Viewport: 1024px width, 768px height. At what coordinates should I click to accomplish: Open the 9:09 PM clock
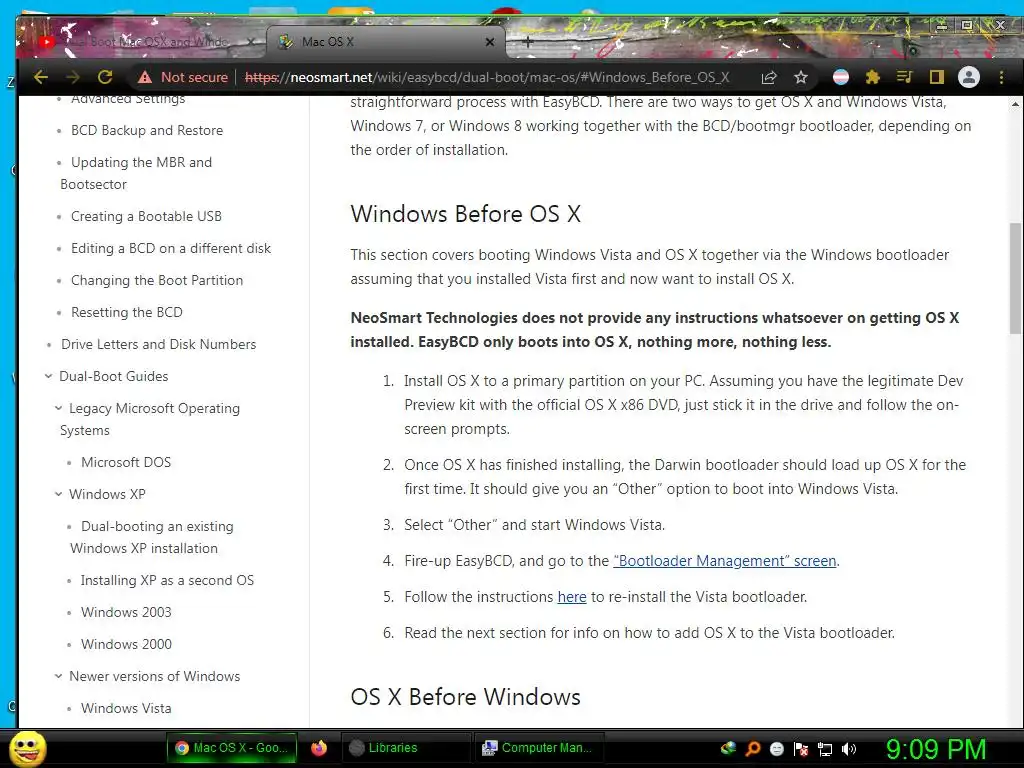coord(935,749)
